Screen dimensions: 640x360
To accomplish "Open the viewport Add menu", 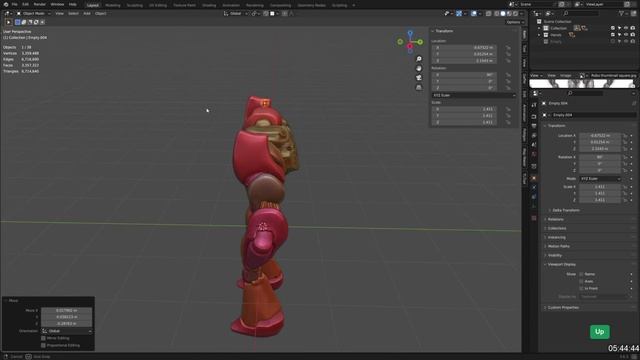I will 87,13.
